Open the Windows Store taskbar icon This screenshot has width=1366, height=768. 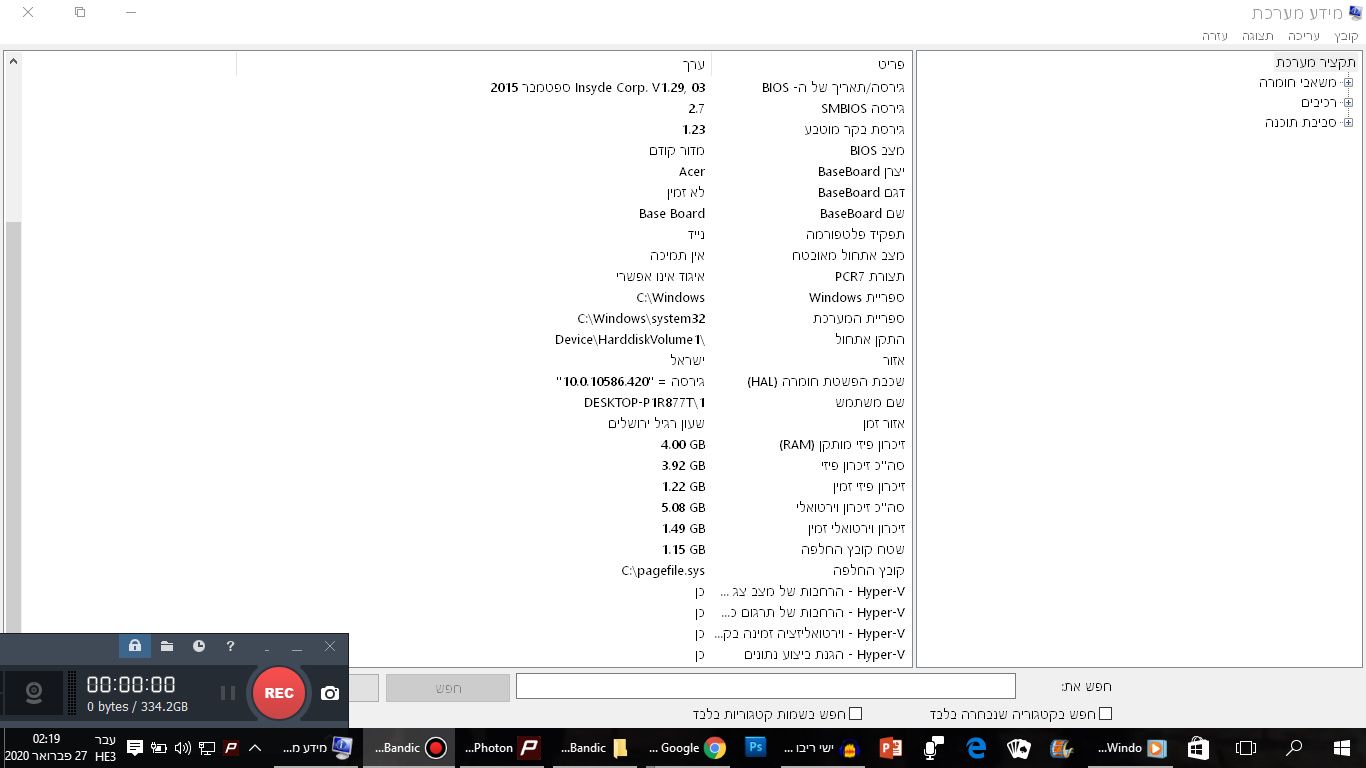1198,748
